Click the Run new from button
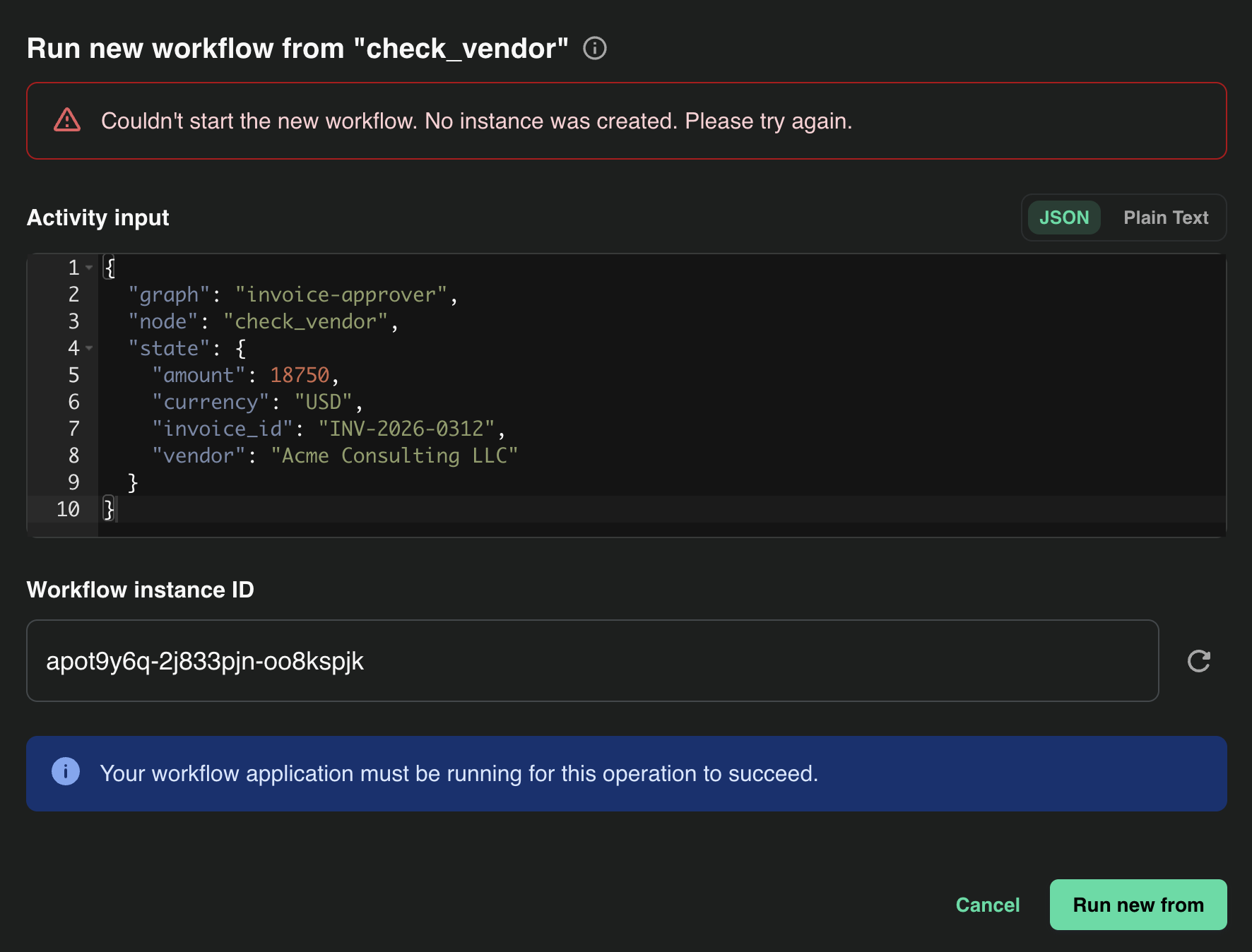Viewport: 1252px width, 952px height. pyautogui.click(x=1138, y=905)
